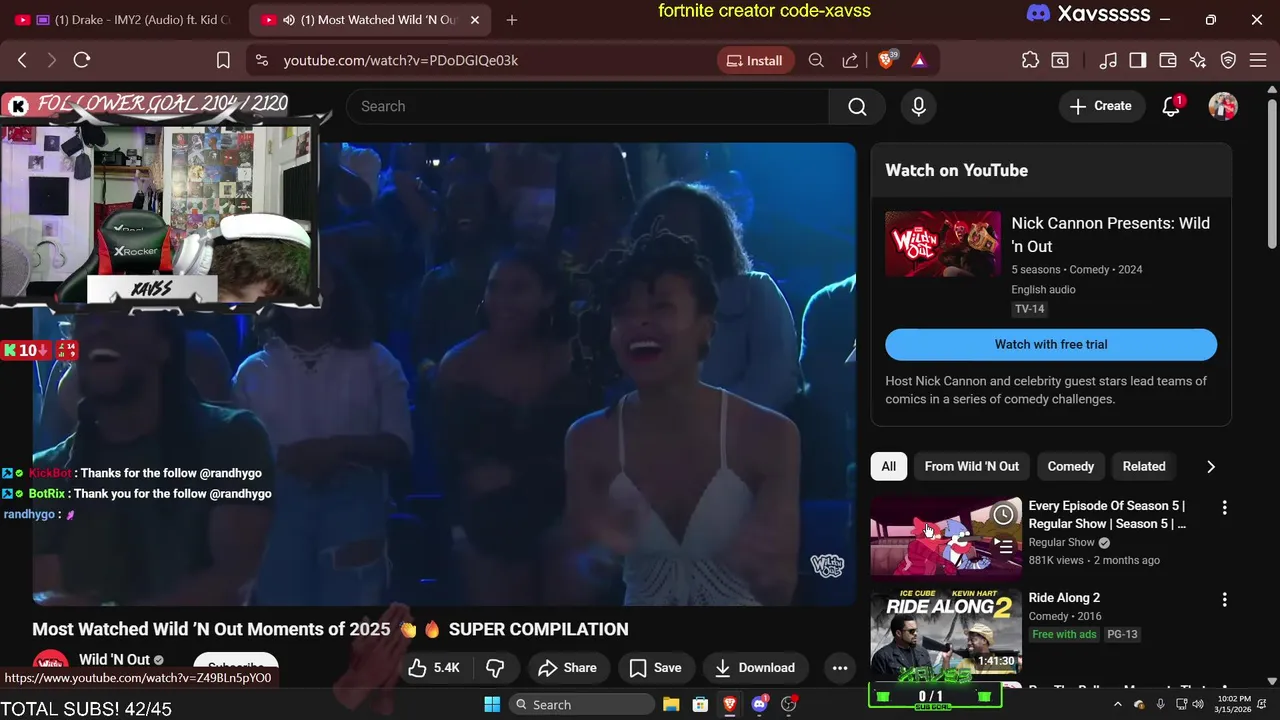Select the Most Watched Wild 'N Out tab
The image size is (1280, 720).
point(369,20)
